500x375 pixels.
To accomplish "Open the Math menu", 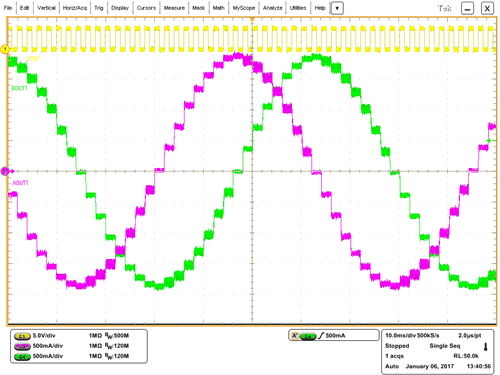I will coord(218,8).
